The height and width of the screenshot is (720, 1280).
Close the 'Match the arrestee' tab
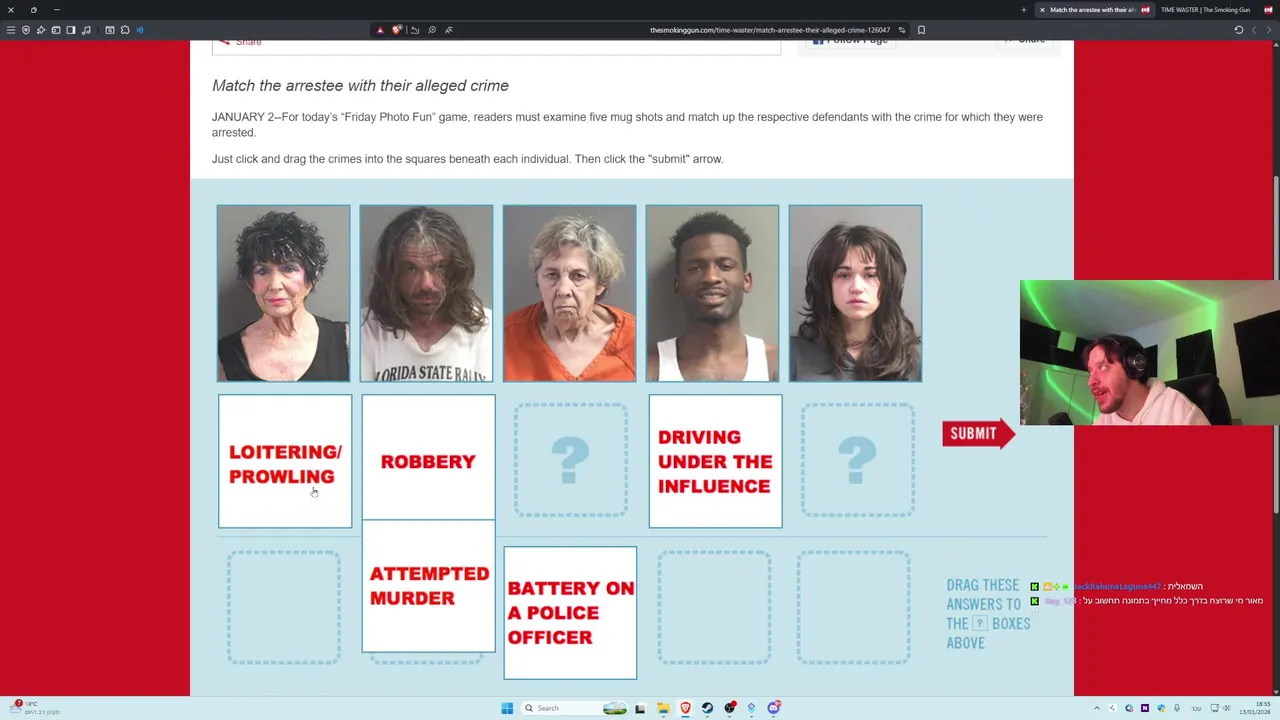(1042, 10)
